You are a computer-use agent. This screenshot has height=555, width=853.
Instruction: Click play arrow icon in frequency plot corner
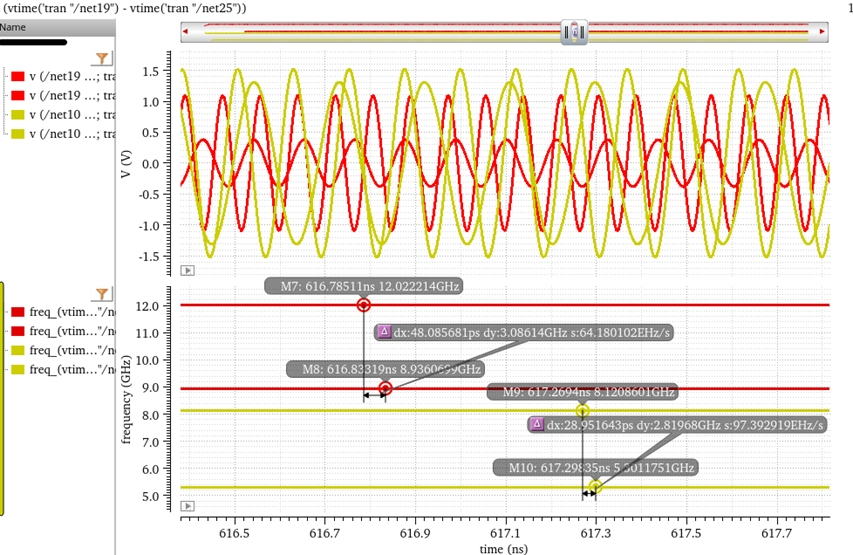(187, 504)
